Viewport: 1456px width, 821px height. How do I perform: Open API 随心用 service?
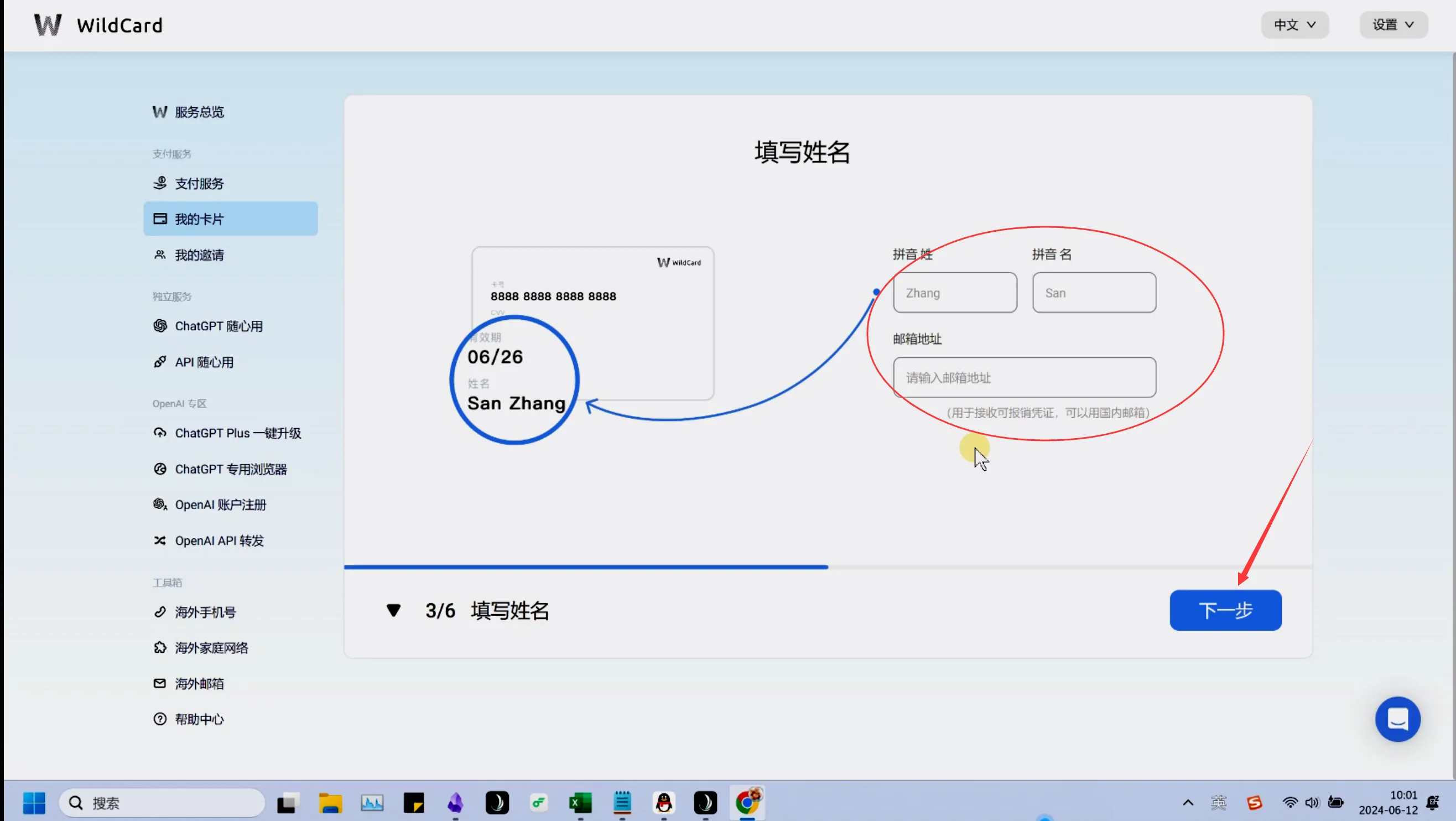point(204,362)
